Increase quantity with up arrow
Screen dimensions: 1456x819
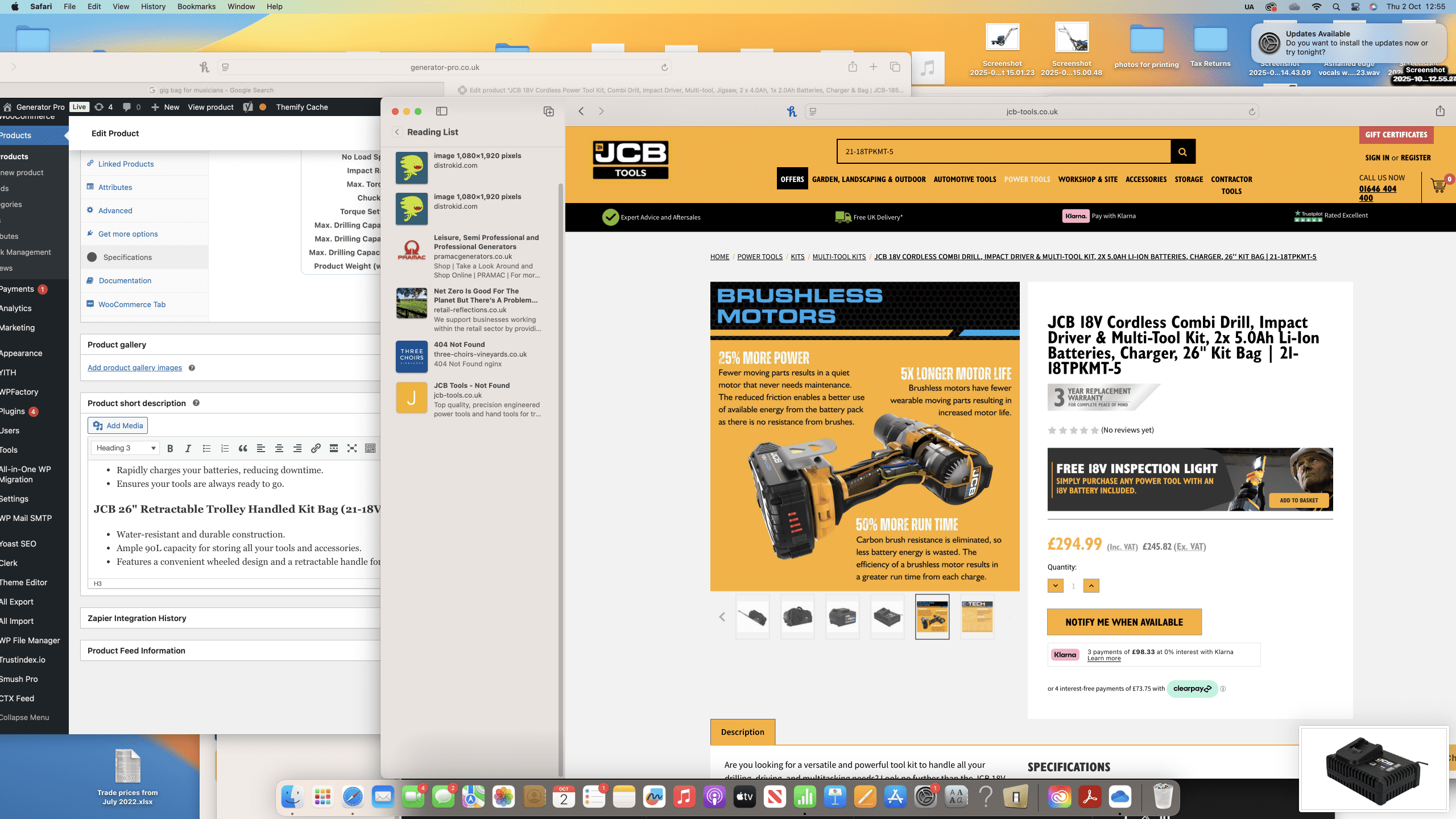[1091, 586]
